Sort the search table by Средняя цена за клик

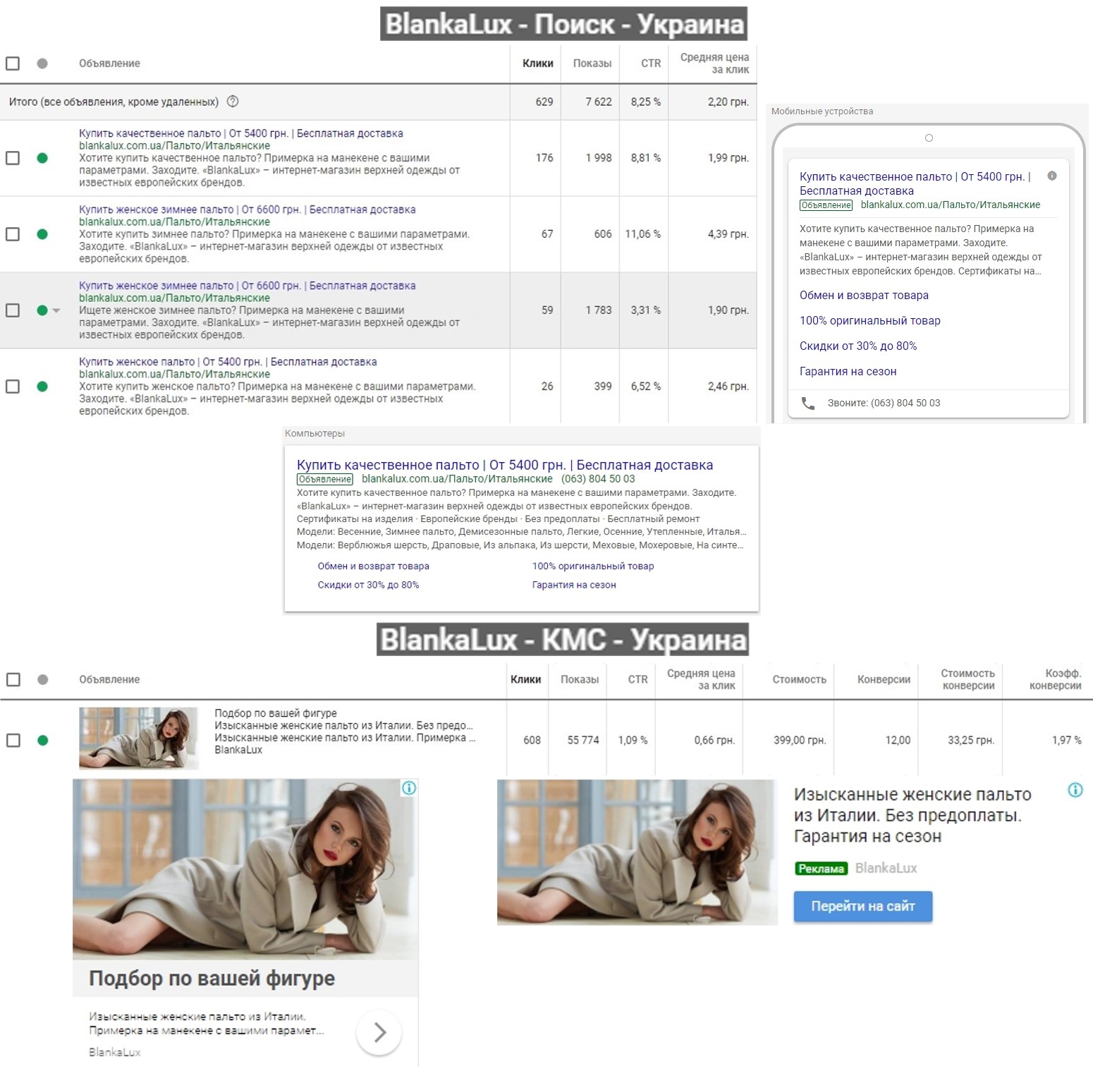coord(714,63)
